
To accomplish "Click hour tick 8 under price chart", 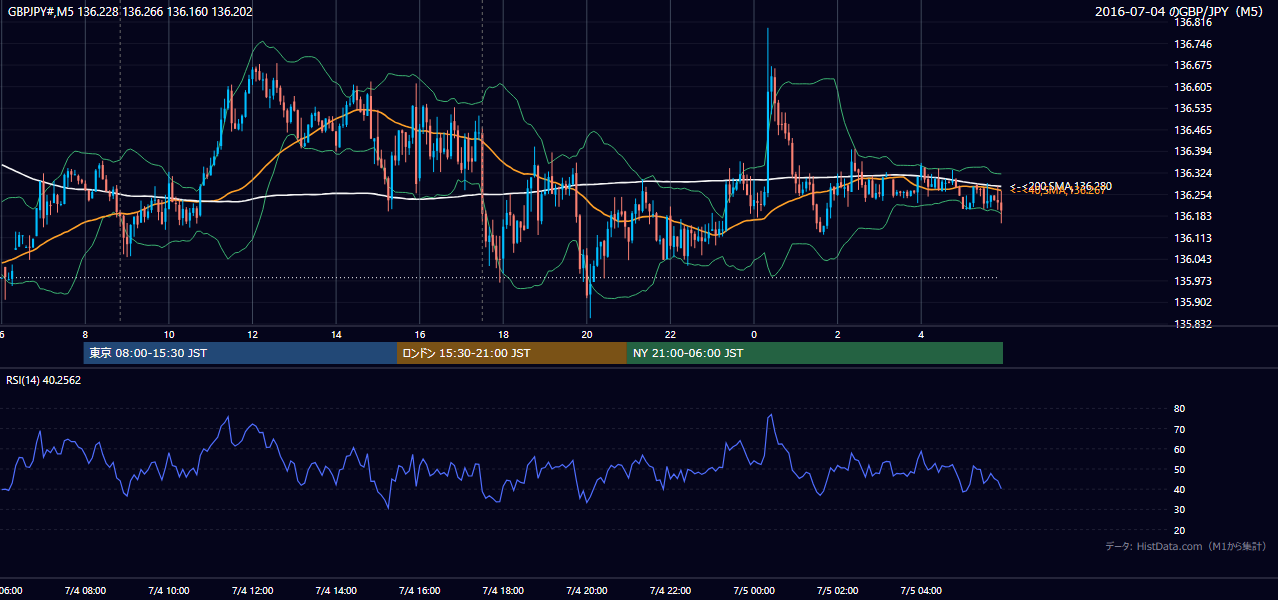I will tap(85, 334).
